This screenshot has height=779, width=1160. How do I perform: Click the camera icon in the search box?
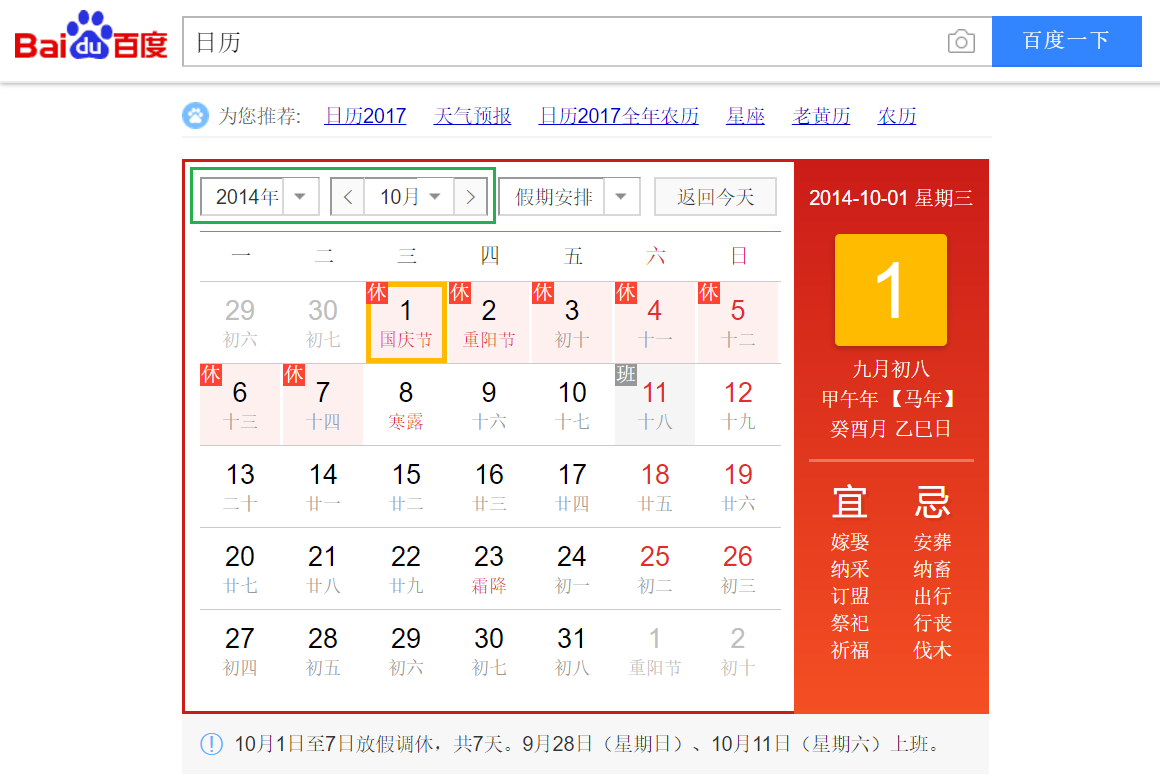(961, 42)
